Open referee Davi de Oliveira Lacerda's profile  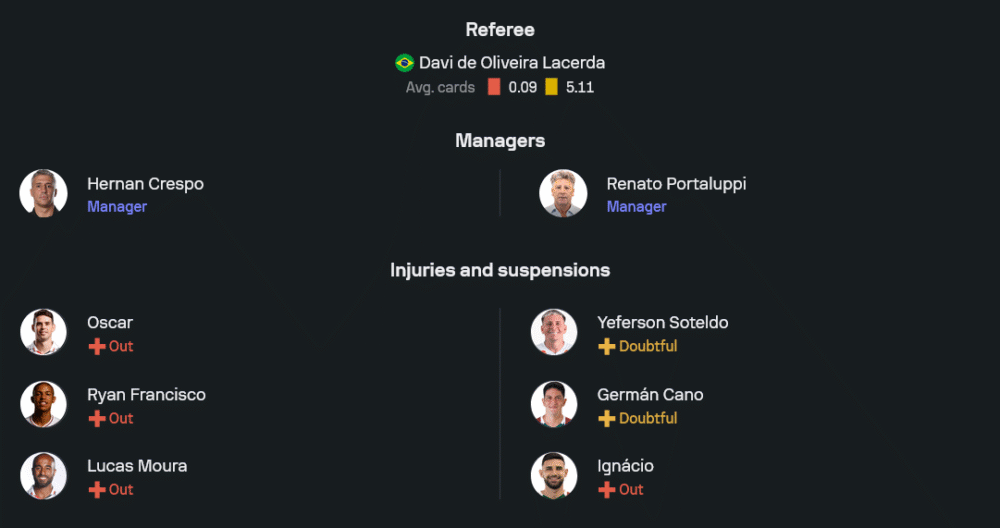pyautogui.click(x=511, y=63)
